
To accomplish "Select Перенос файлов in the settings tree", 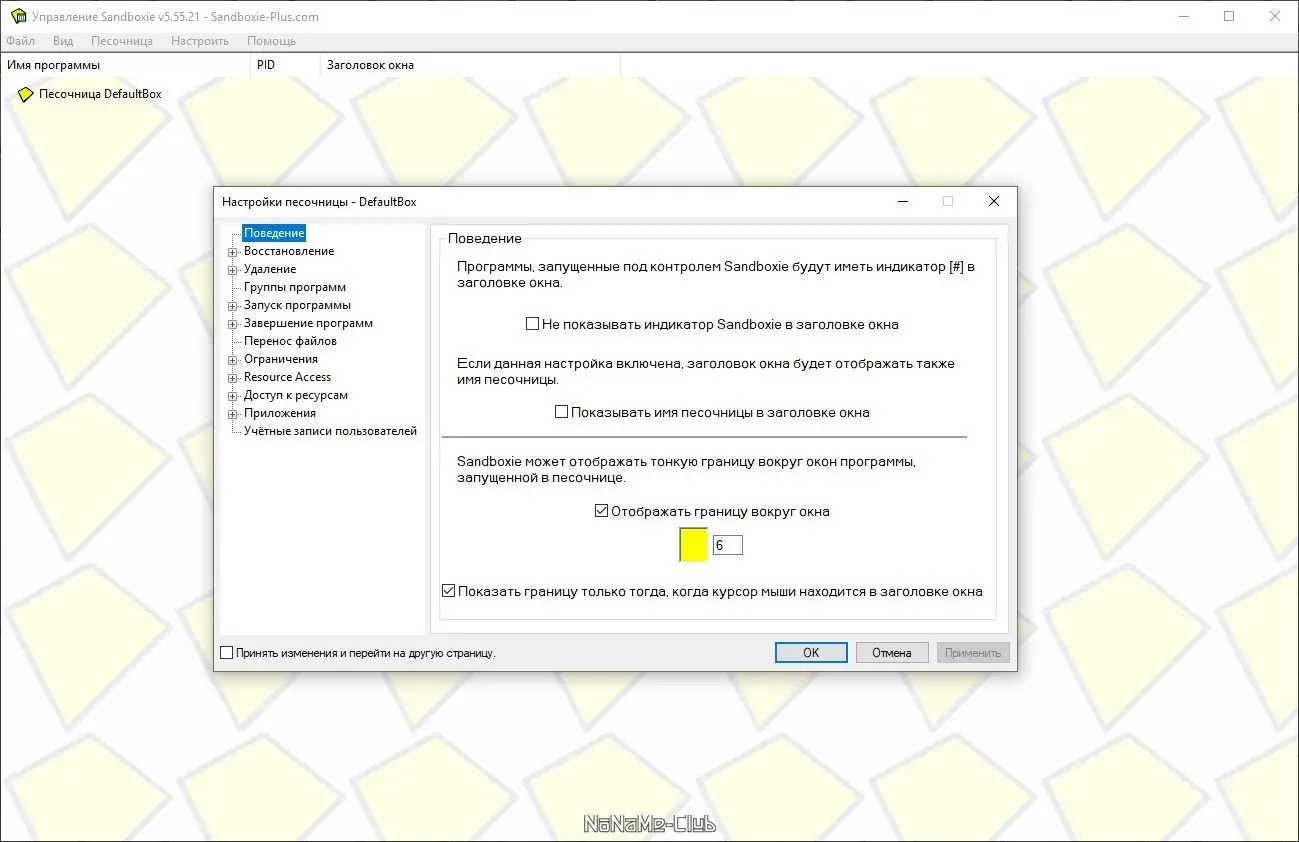I will (x=290, y=341).
